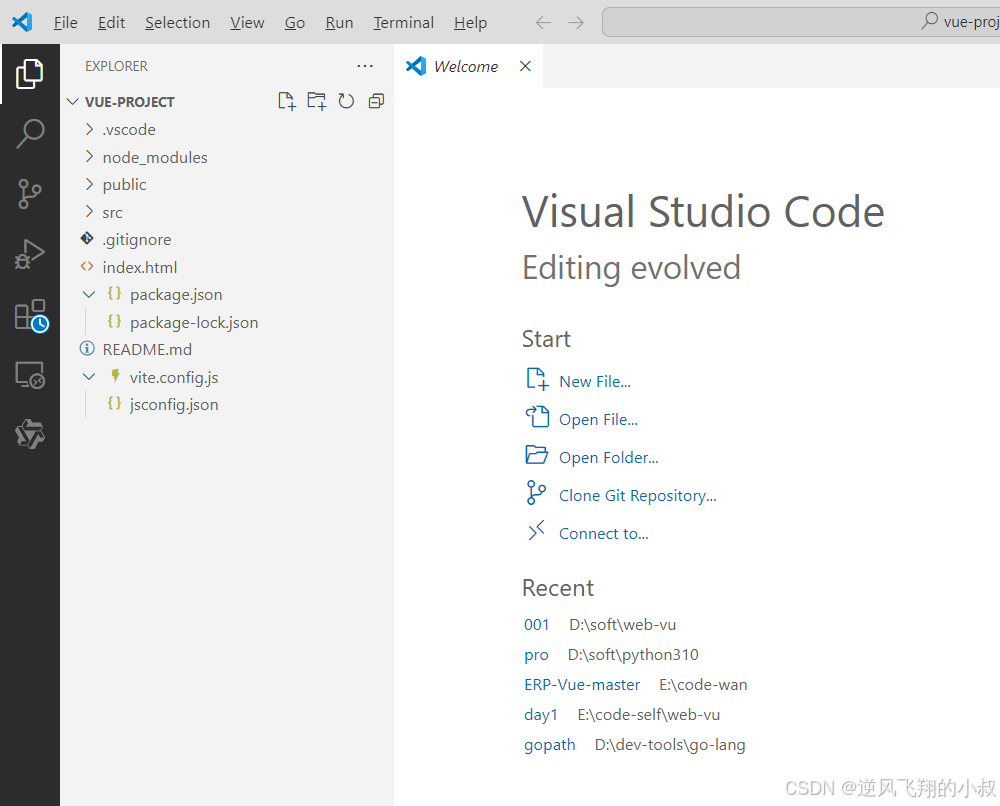Click the New File icon in Explorer header
The image size is (1000, 806).
(287, 101)
